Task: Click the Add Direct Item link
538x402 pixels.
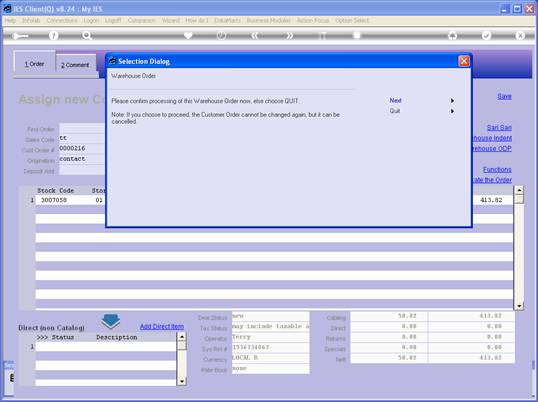Action: tap(162, 327)
